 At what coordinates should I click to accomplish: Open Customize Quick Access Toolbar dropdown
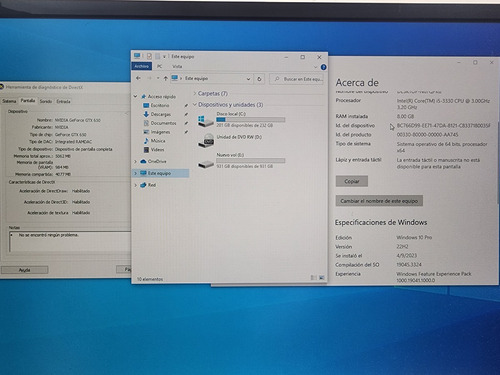tap(164, 57)
